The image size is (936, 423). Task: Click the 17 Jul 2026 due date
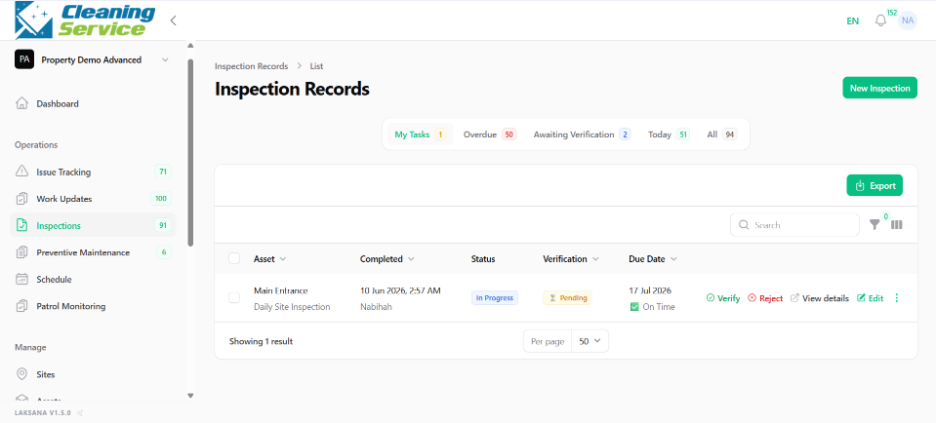650,291
